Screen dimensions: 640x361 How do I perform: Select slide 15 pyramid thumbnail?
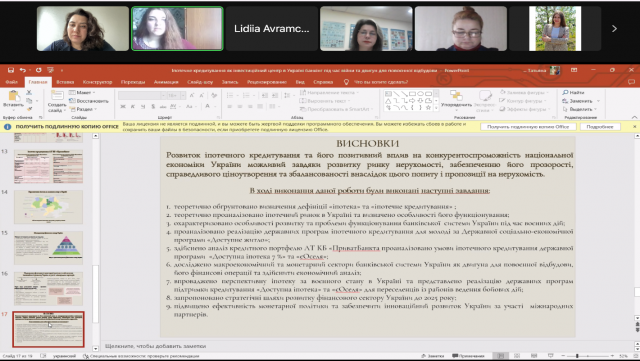click(x=48, y=248)
